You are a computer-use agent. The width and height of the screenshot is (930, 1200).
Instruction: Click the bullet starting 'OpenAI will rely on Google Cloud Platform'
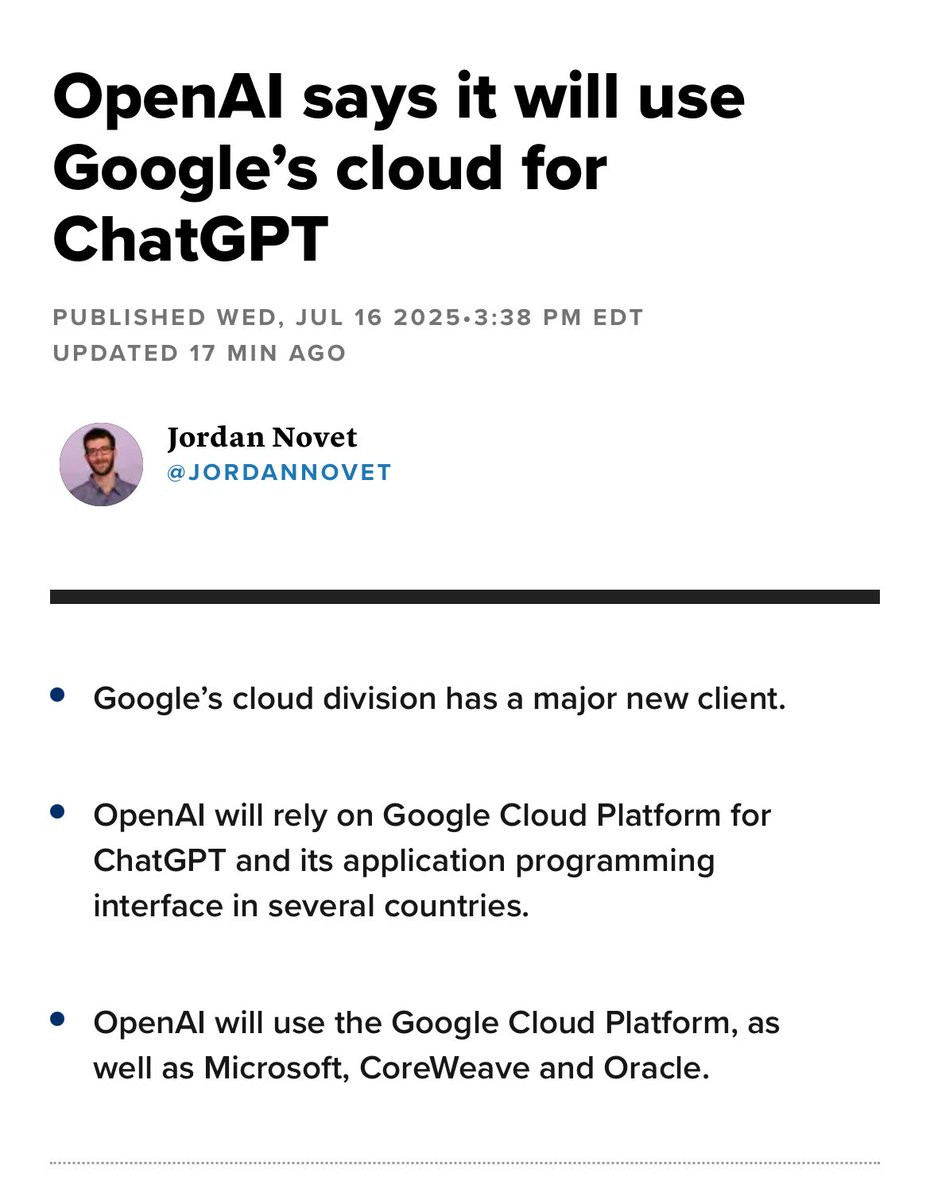[433, 861]
